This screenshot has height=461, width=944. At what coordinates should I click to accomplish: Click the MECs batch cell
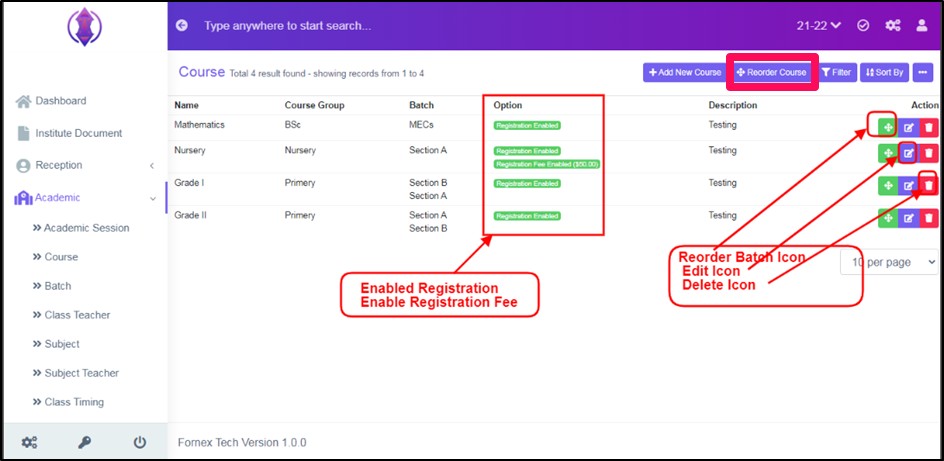click(421, 125)
